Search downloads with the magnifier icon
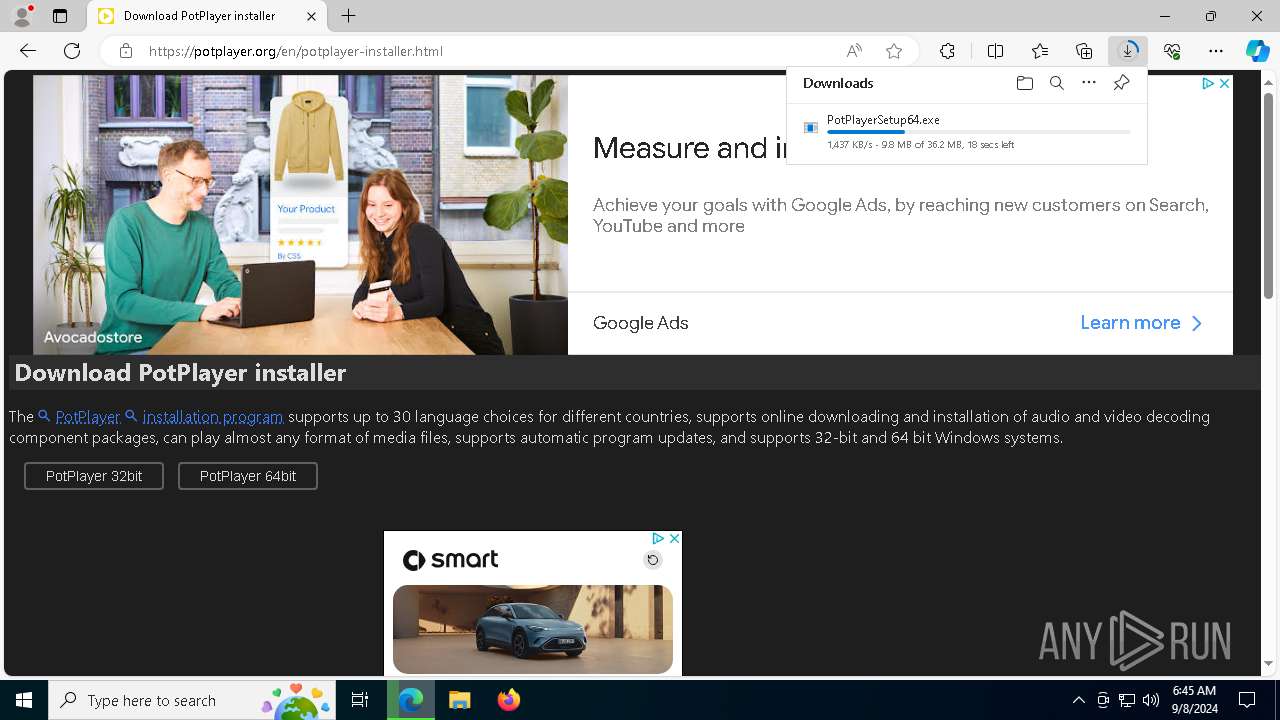 coord(1056,83)
